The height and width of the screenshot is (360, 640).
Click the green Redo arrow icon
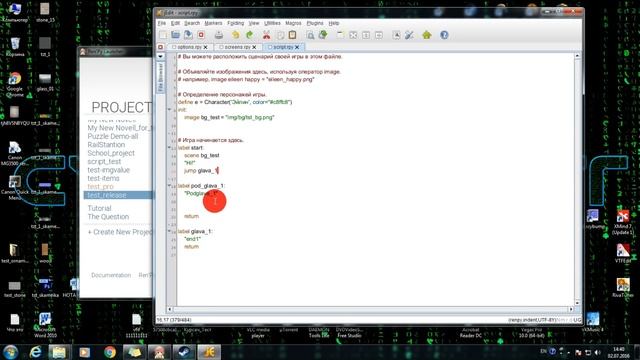[249, 35]
